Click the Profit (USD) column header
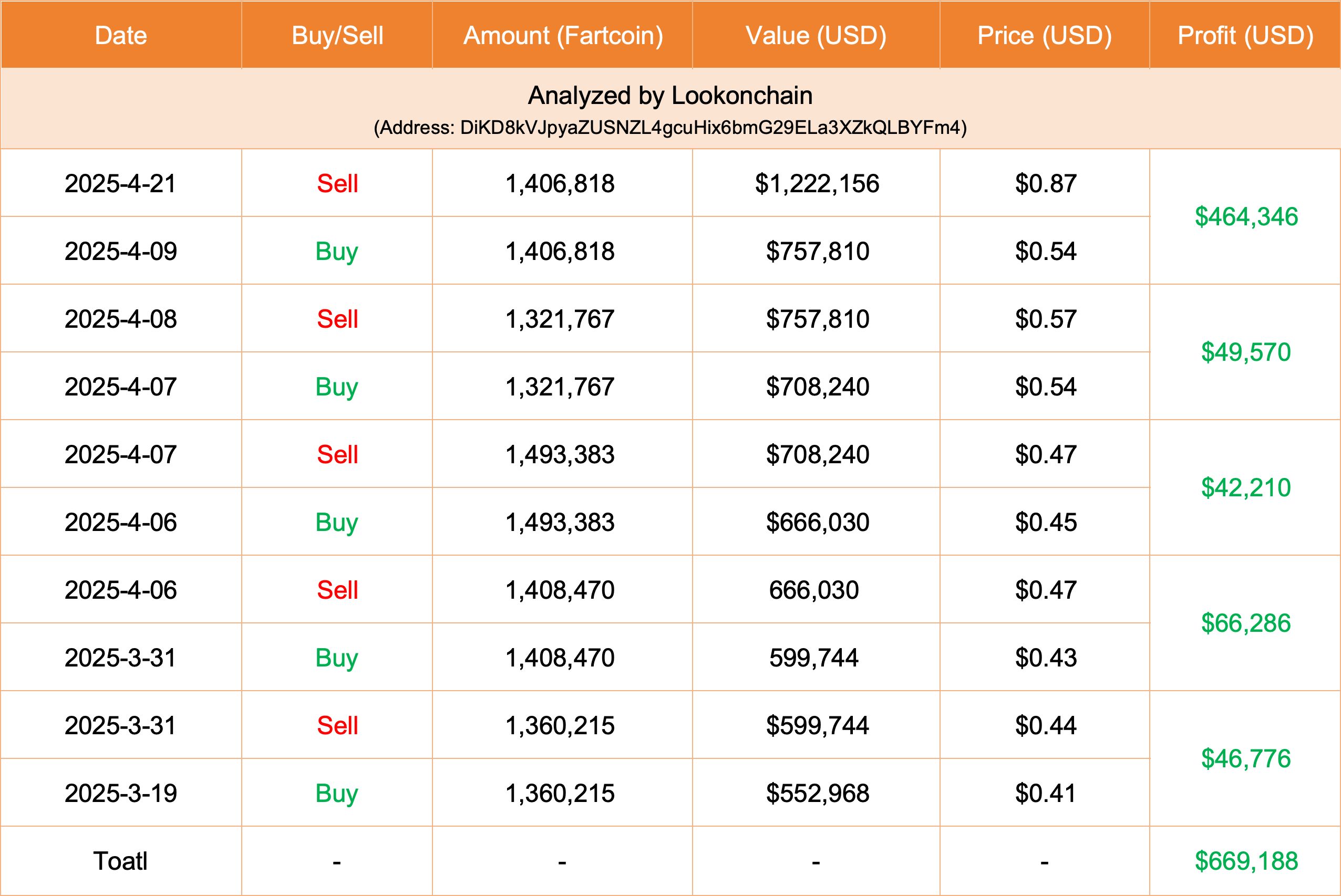 [x=1245, y=35]
